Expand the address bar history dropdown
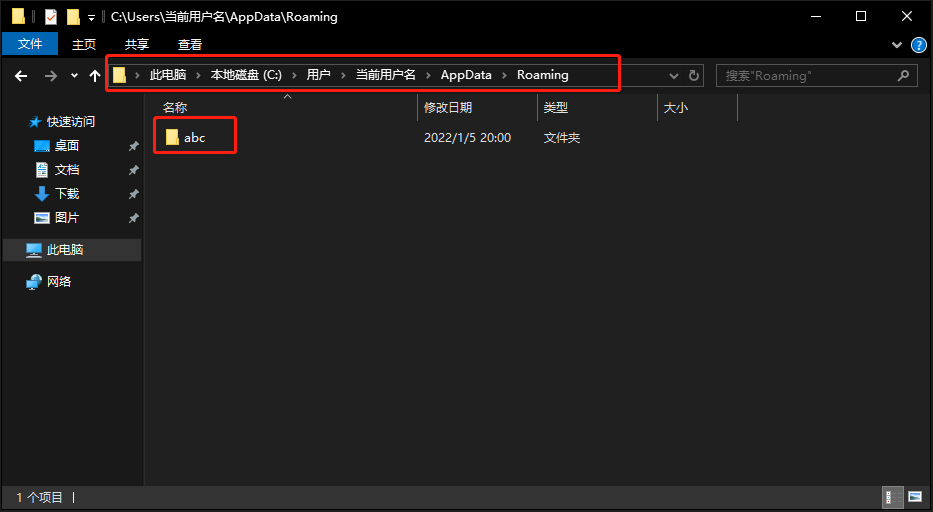Viewport: 933px width, 512px height. (x=673, y=75)
